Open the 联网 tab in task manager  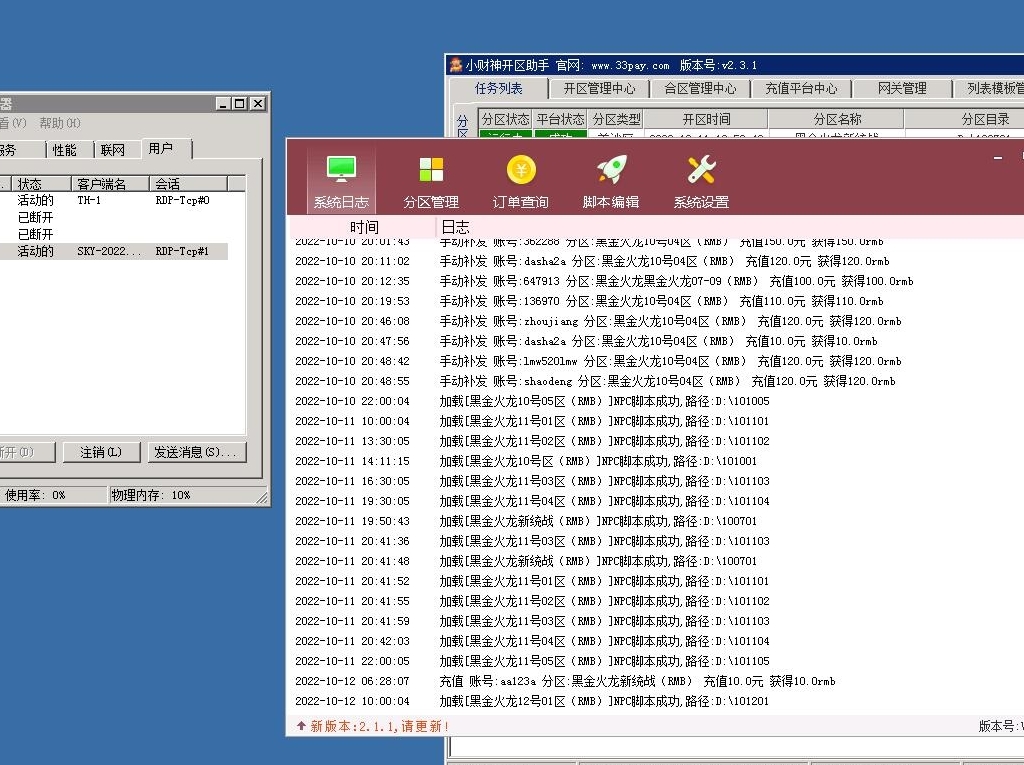coord(113,150)
